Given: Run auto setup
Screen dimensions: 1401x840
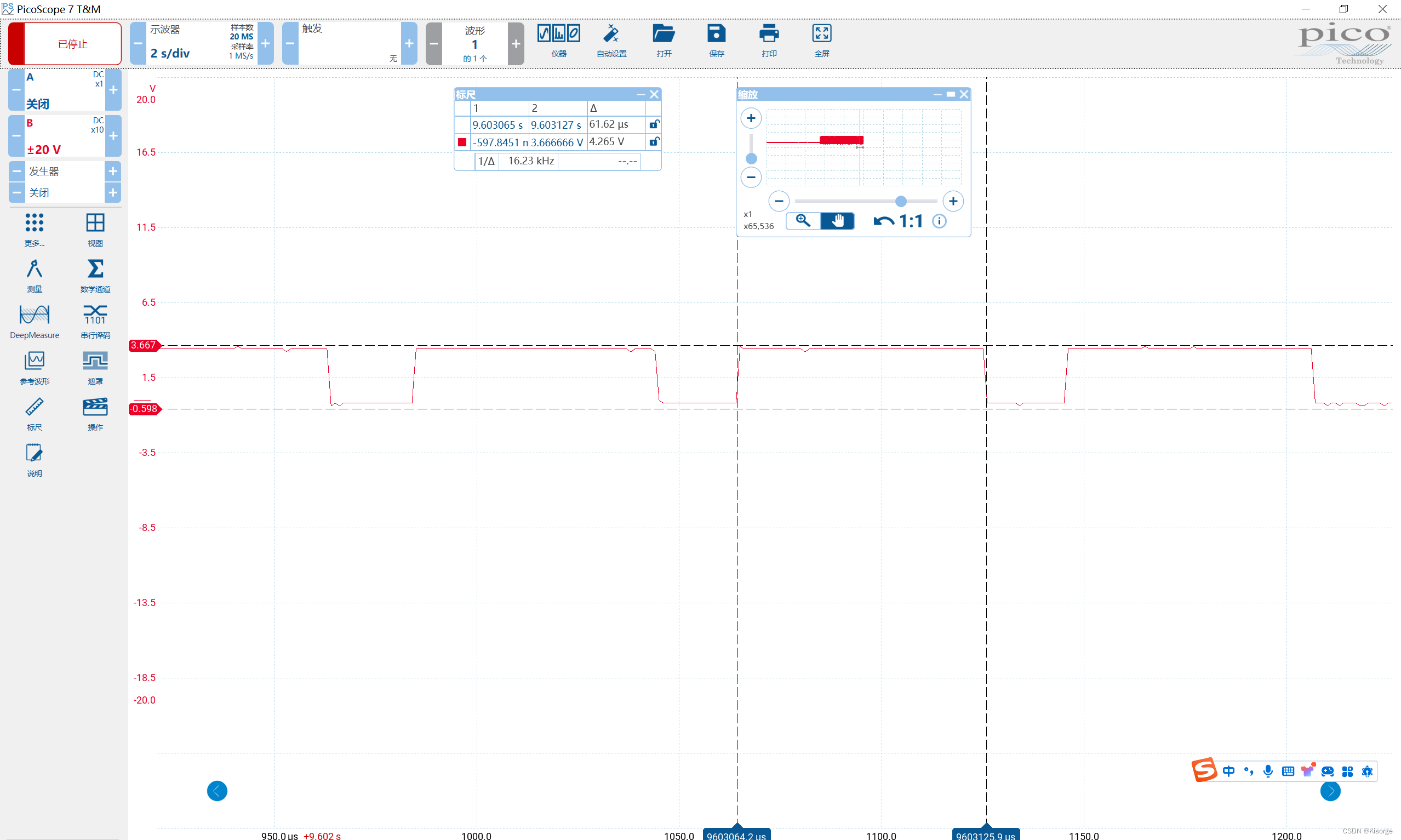Looking at the screenshot, I should click(611, 41).
